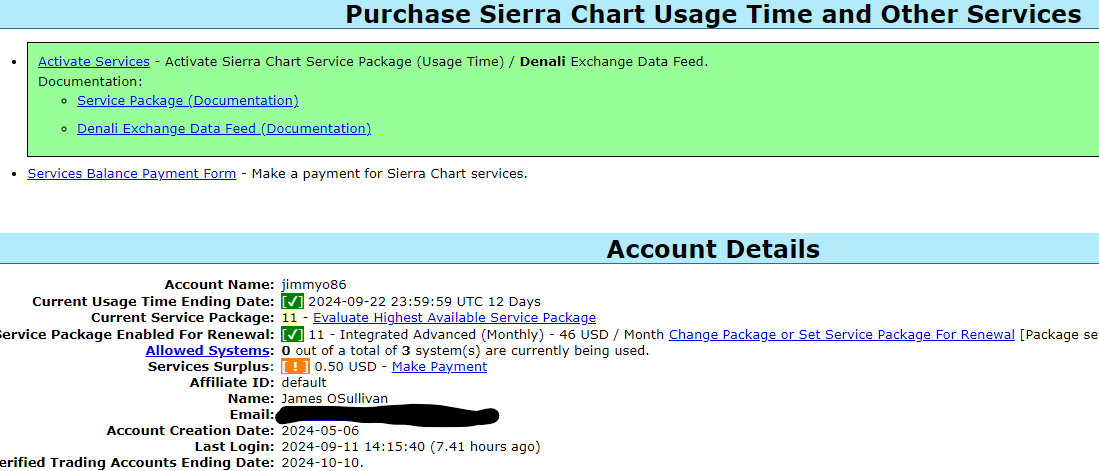
Task: Click the green checkmark beside usage ending date
Action: pyautogui.click(x=292, y=301)
